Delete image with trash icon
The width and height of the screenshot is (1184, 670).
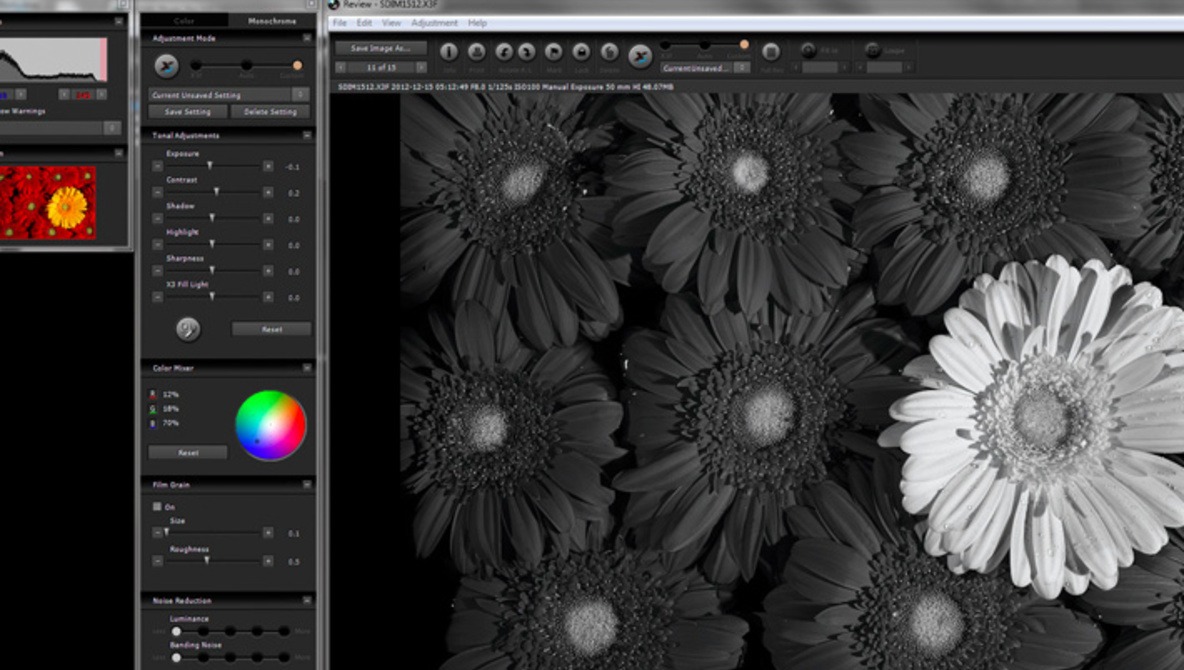609,51
